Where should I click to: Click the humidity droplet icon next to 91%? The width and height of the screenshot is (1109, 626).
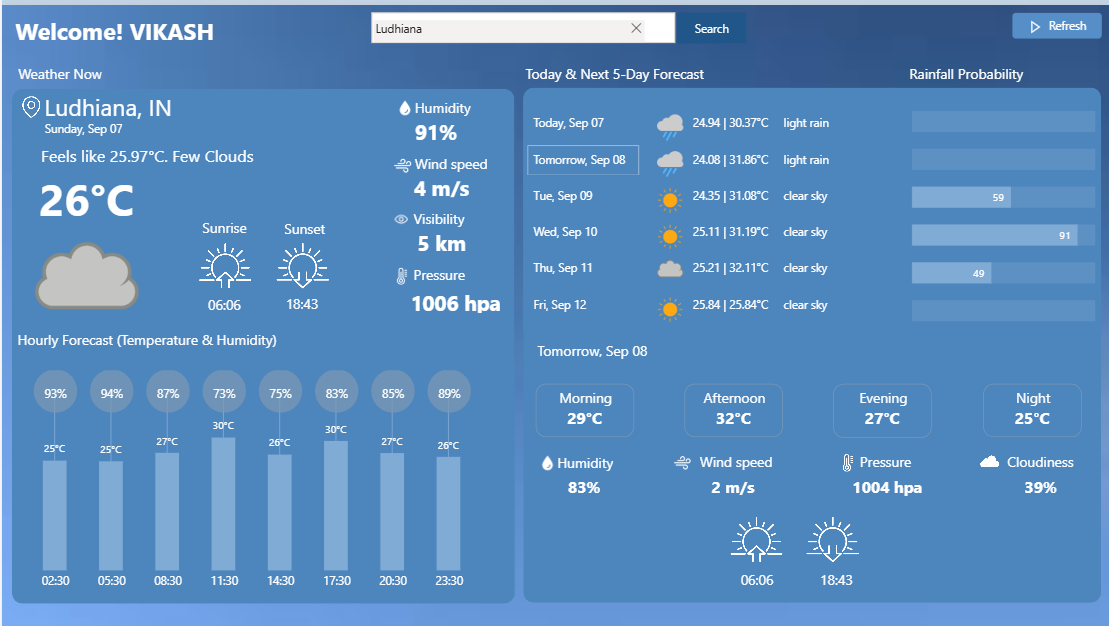click(x=404, y=108)
